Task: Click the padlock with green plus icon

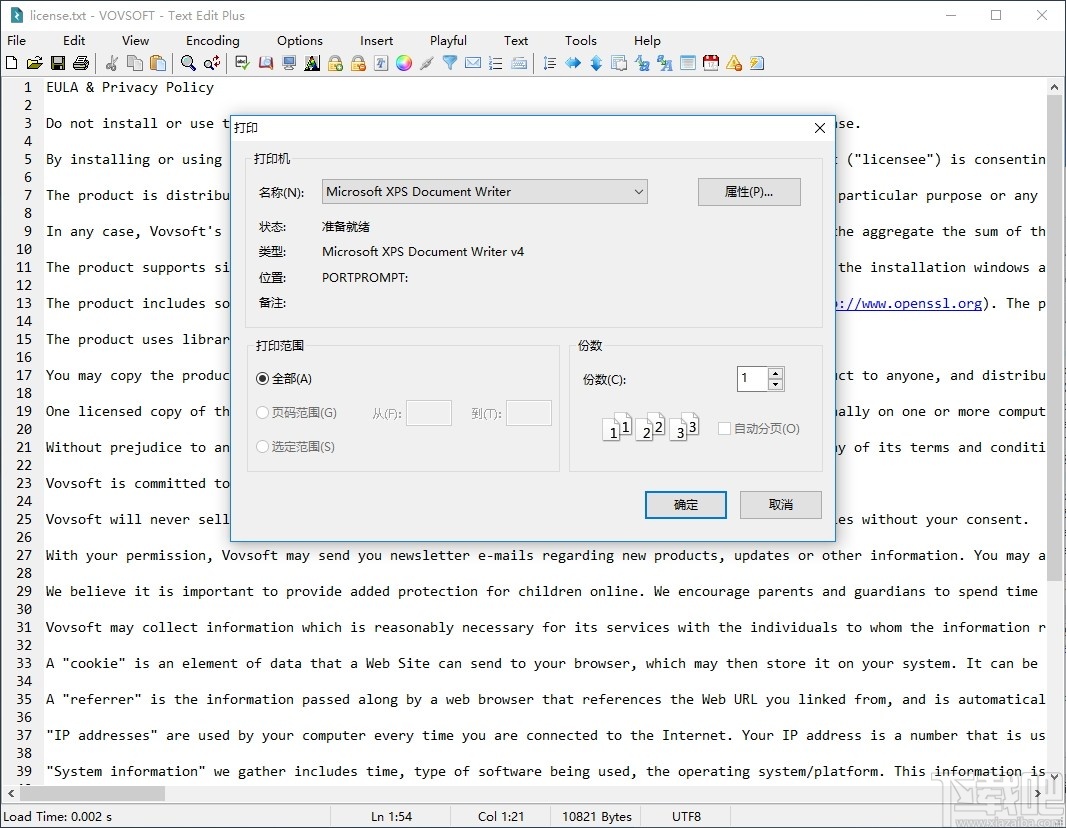Action: (335, 63)
